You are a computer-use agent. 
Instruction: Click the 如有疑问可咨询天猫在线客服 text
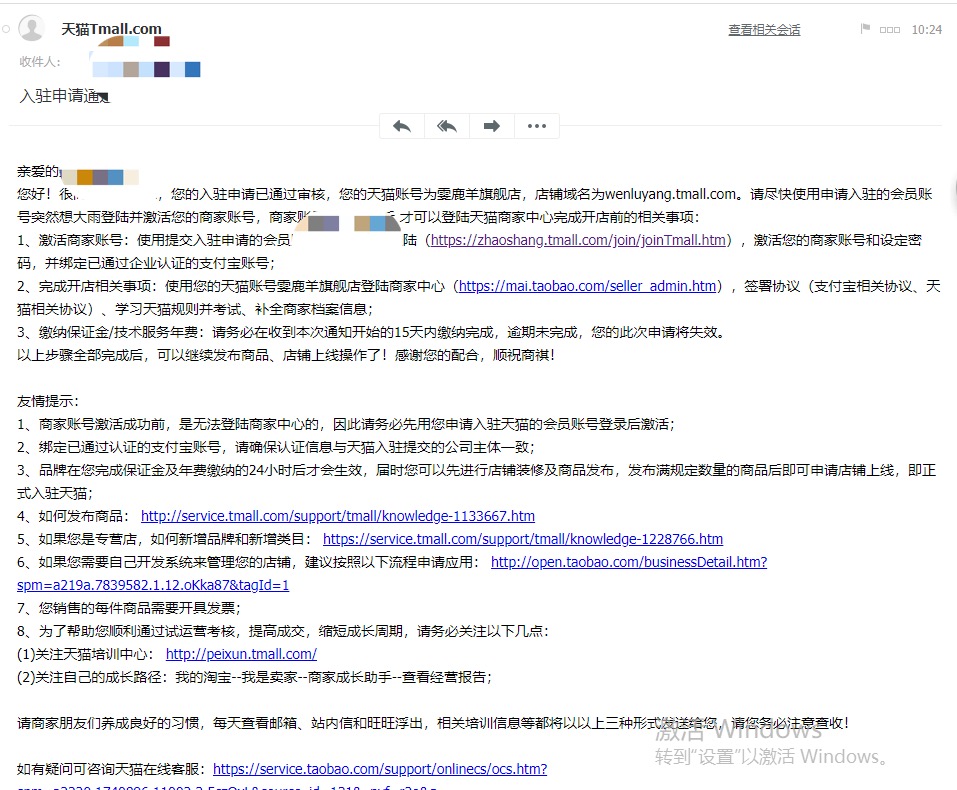click(x=114, y=769)
